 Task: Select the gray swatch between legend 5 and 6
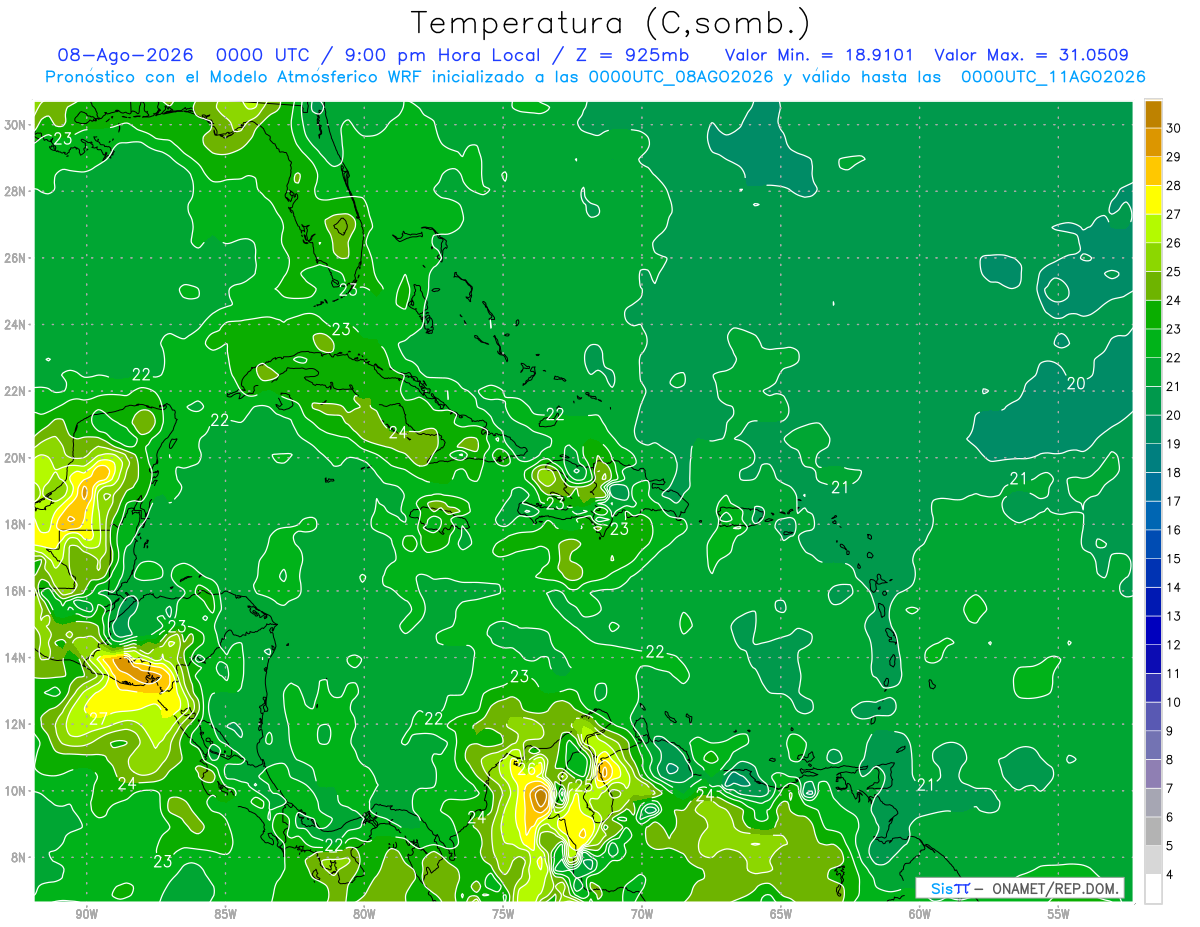pyautogui.click(x=1153, y=831)
